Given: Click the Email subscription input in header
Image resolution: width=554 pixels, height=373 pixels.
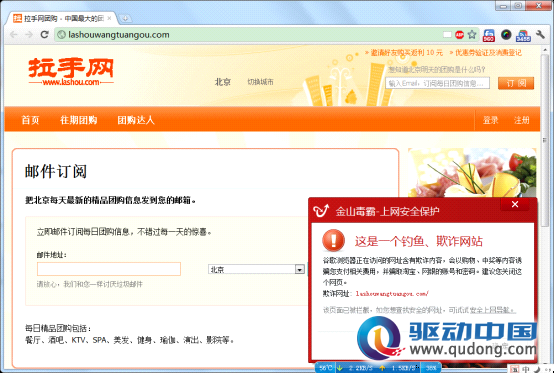Looking at the screenshot, I should (437, 83).
